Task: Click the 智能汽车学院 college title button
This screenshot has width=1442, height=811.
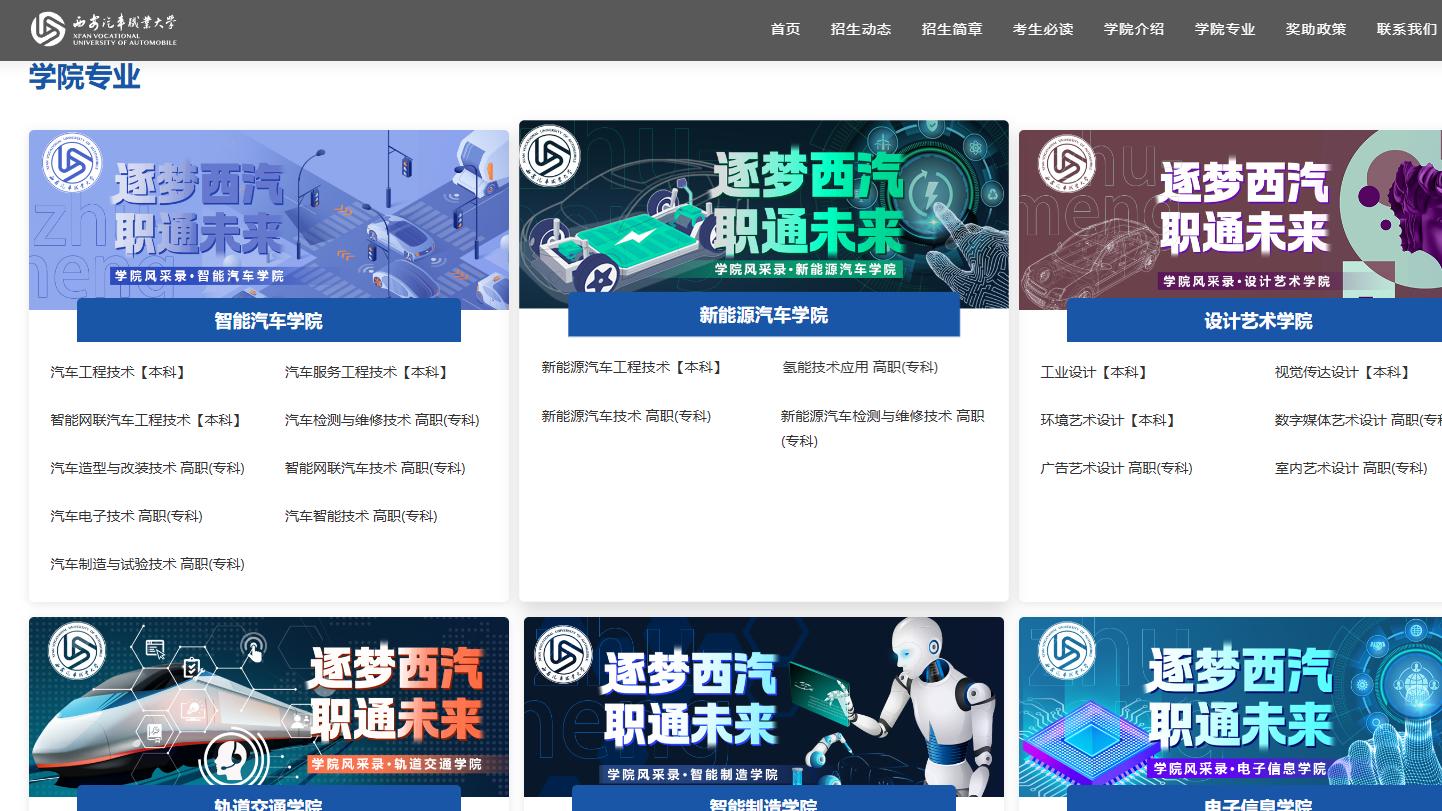Action: [268, 320]
